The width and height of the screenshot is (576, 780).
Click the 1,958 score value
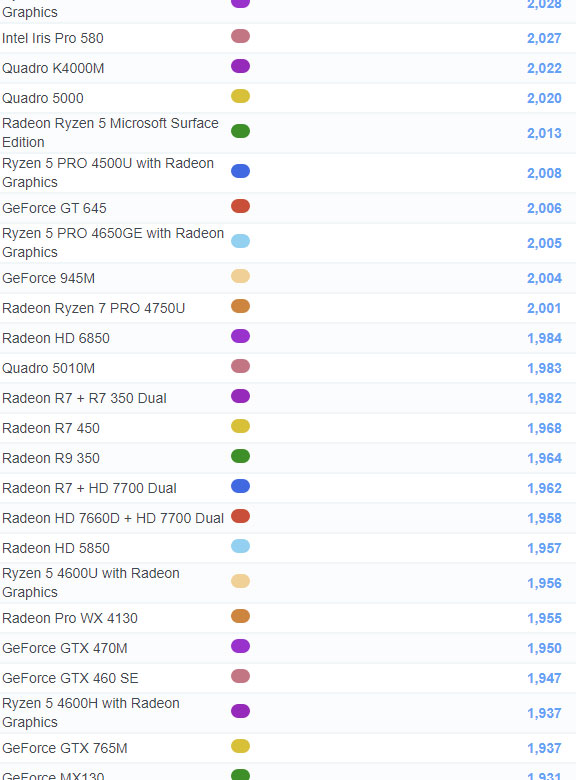point(544,518)
